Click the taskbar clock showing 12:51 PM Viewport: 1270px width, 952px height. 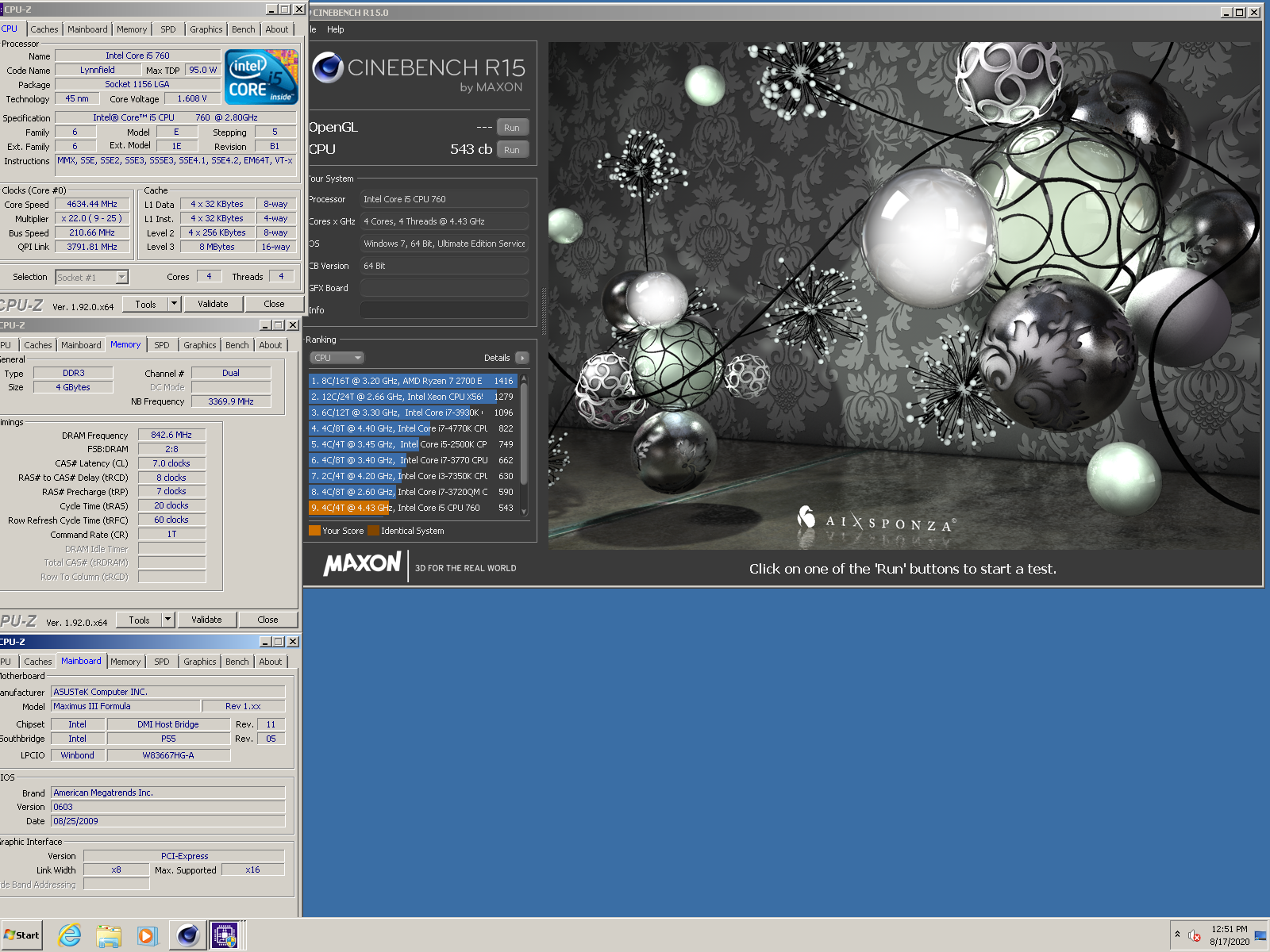click(x=1230, y=935)
